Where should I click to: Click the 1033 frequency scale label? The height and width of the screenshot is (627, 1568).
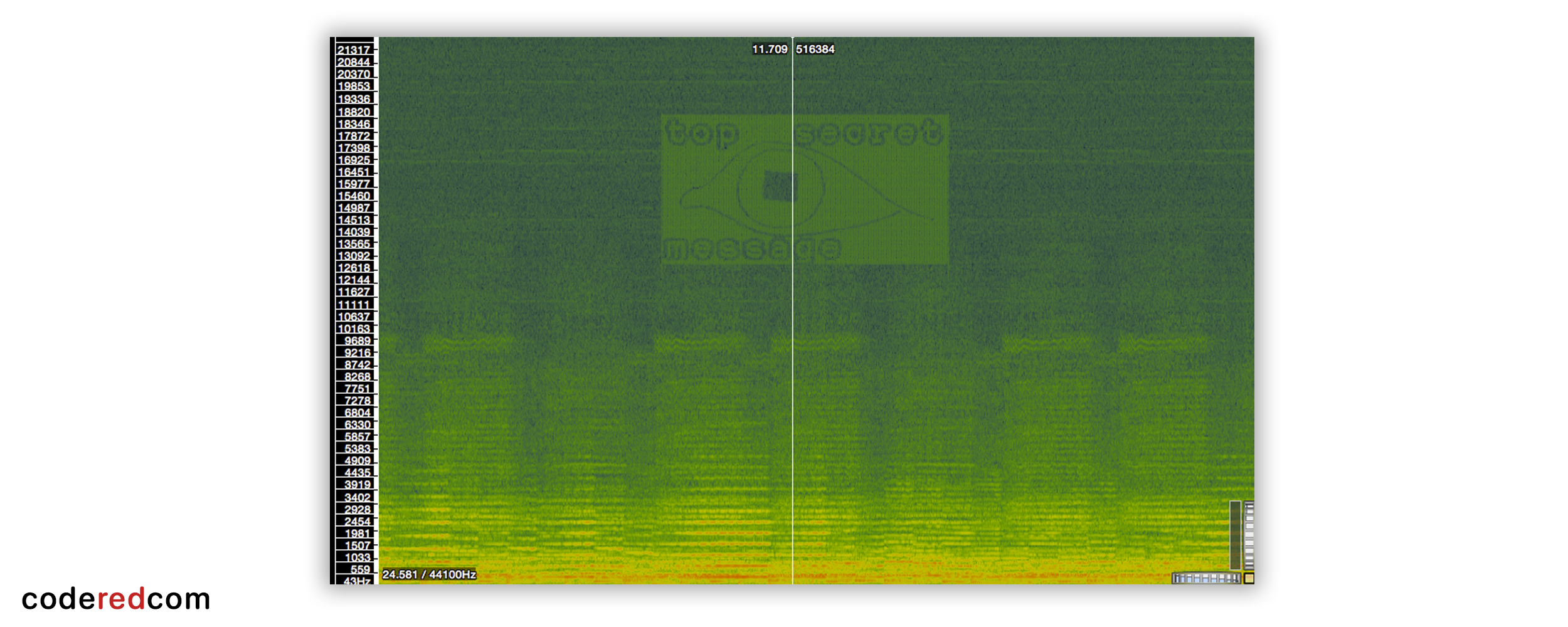pyautogui.click(x=358, y=557)
